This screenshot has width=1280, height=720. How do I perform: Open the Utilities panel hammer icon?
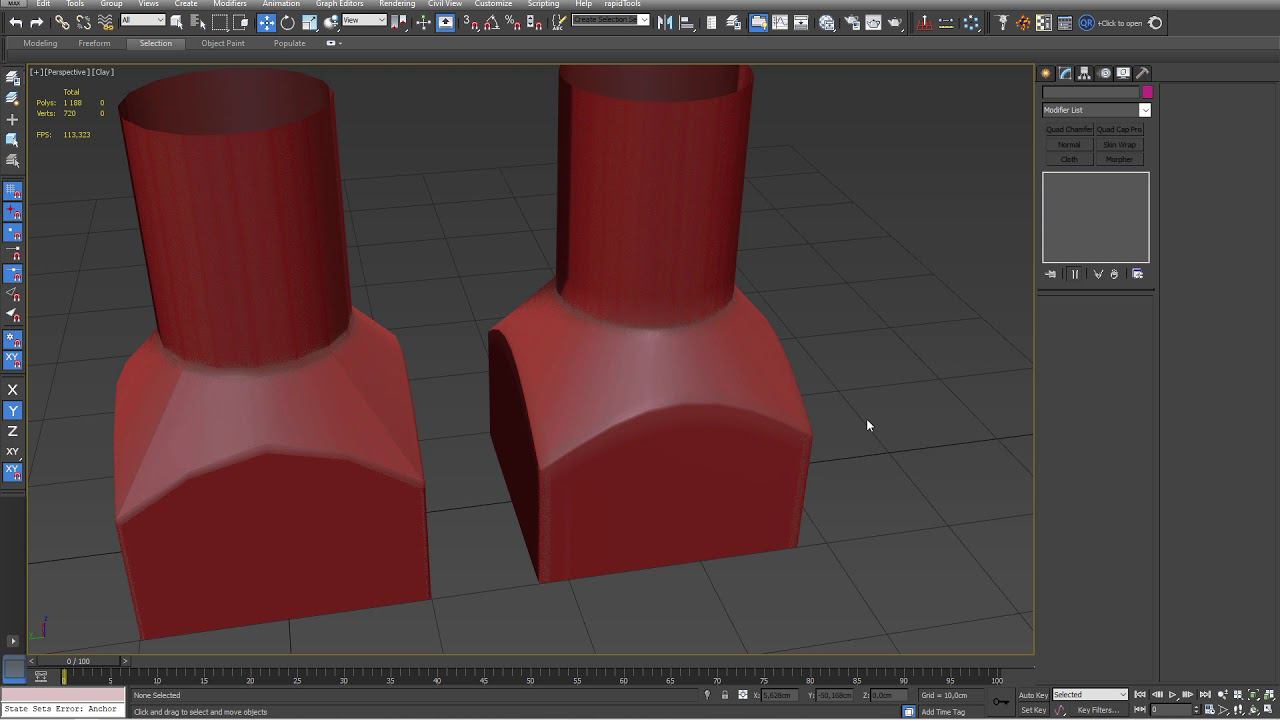point(1142,73)
